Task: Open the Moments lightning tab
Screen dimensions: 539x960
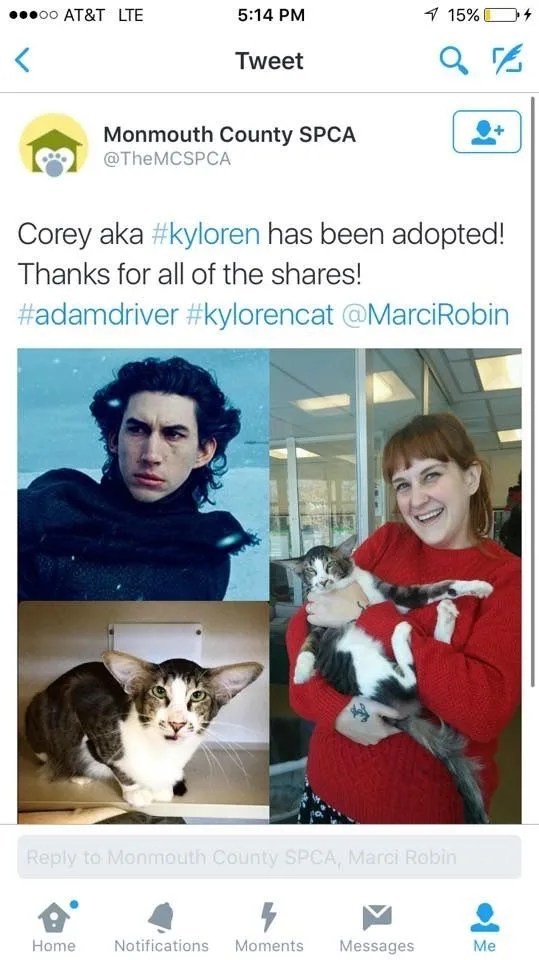Action: click(x=269, y=926)
